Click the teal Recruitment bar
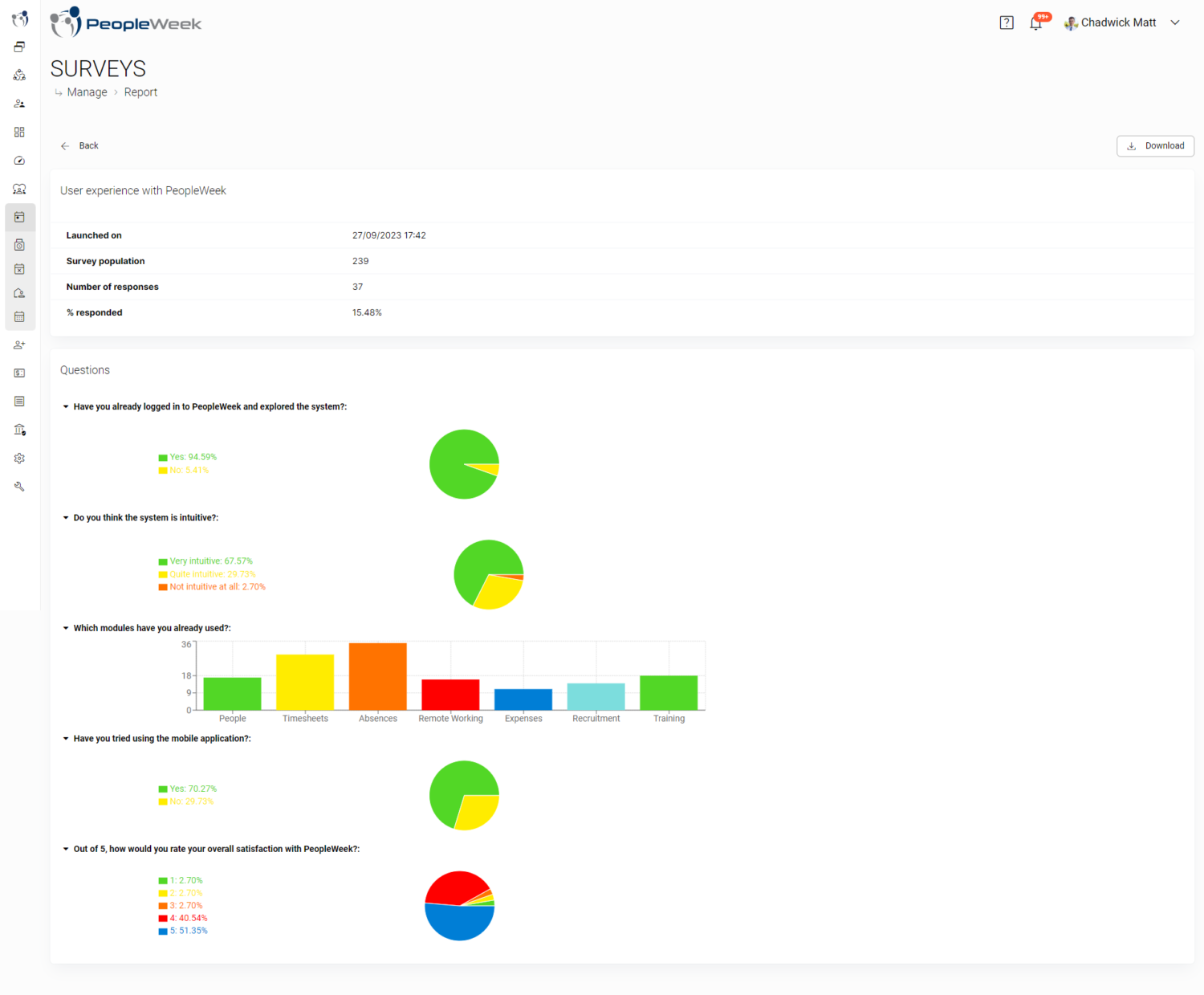Screen dimensions: 1204x995 pos(596,696)
